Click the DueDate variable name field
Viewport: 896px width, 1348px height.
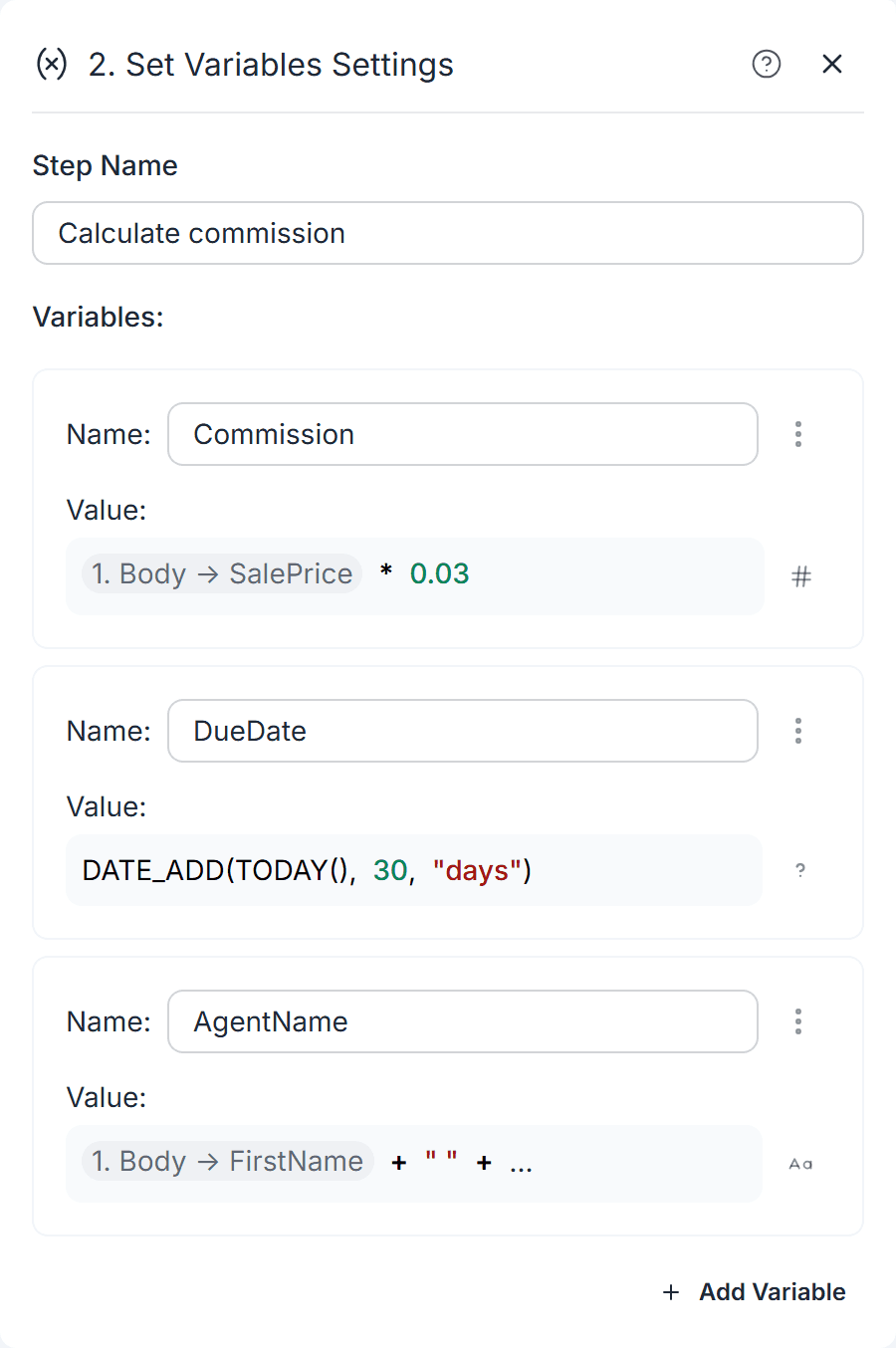463,731
